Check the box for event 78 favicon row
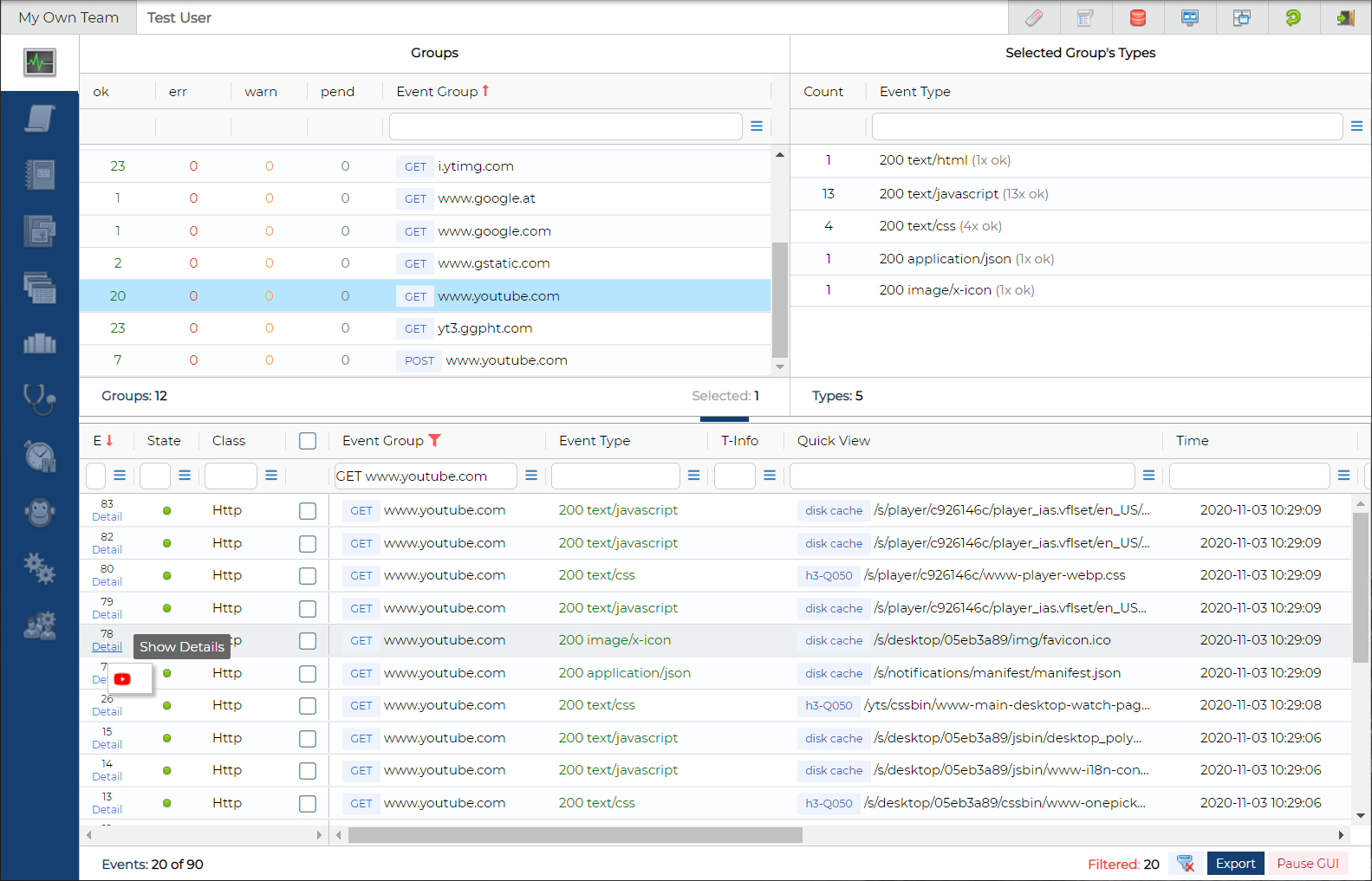Image resolution: width=1372 pixels, height=881 pixels. 308,641
